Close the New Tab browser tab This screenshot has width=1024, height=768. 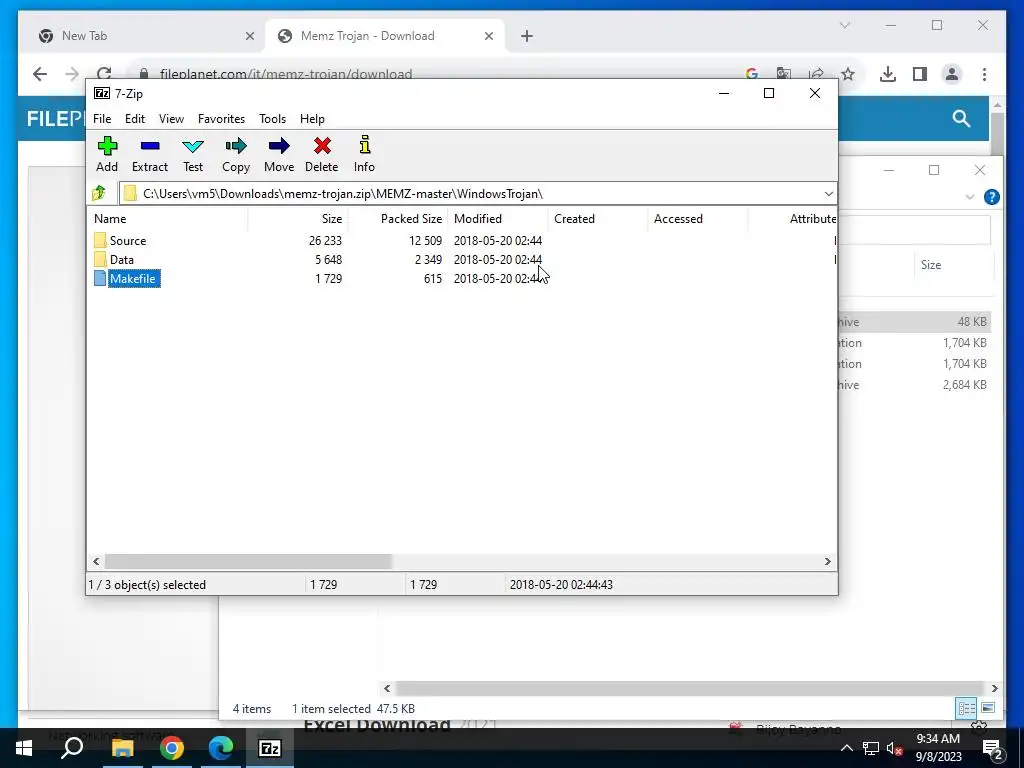(x=249, y=36)
